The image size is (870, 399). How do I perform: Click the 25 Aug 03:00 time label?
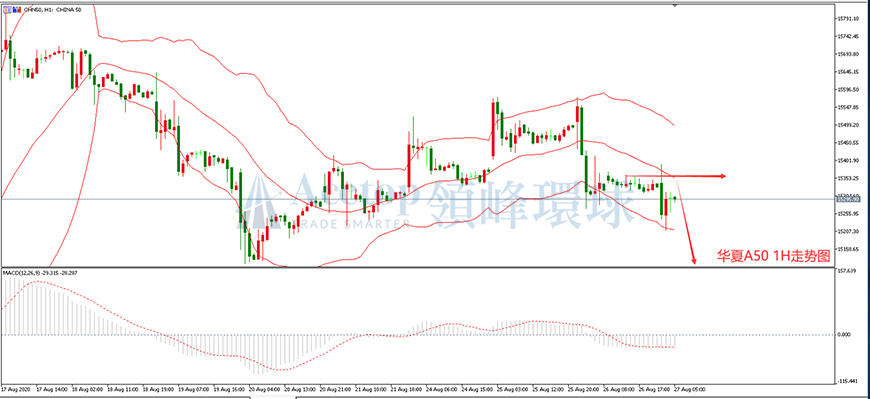(x=512, y=390)
